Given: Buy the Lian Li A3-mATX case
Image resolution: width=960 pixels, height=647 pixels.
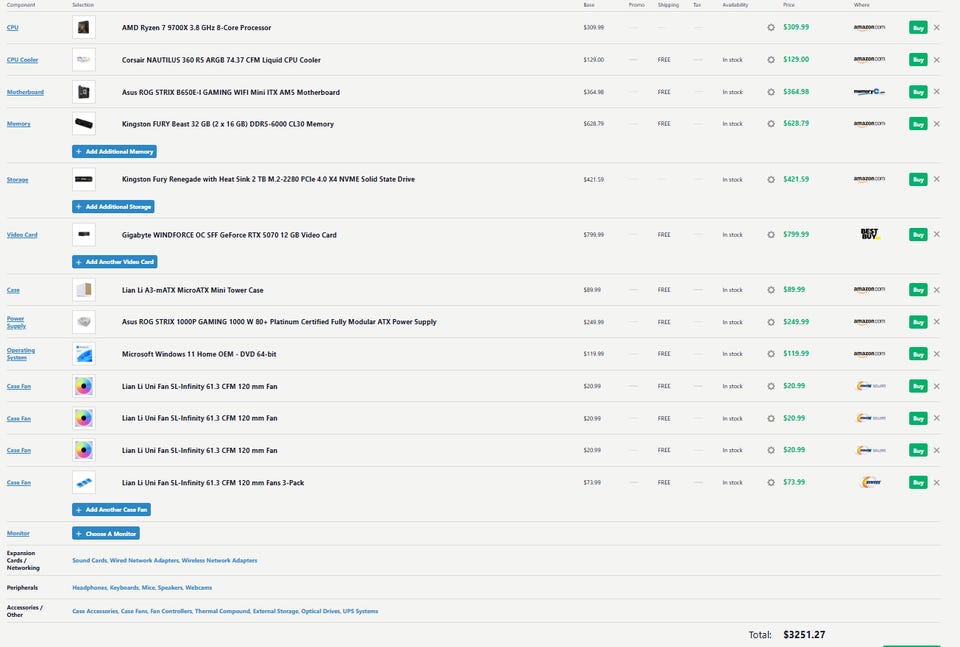Looking at the screenshot, I should (x=918, y=290).
